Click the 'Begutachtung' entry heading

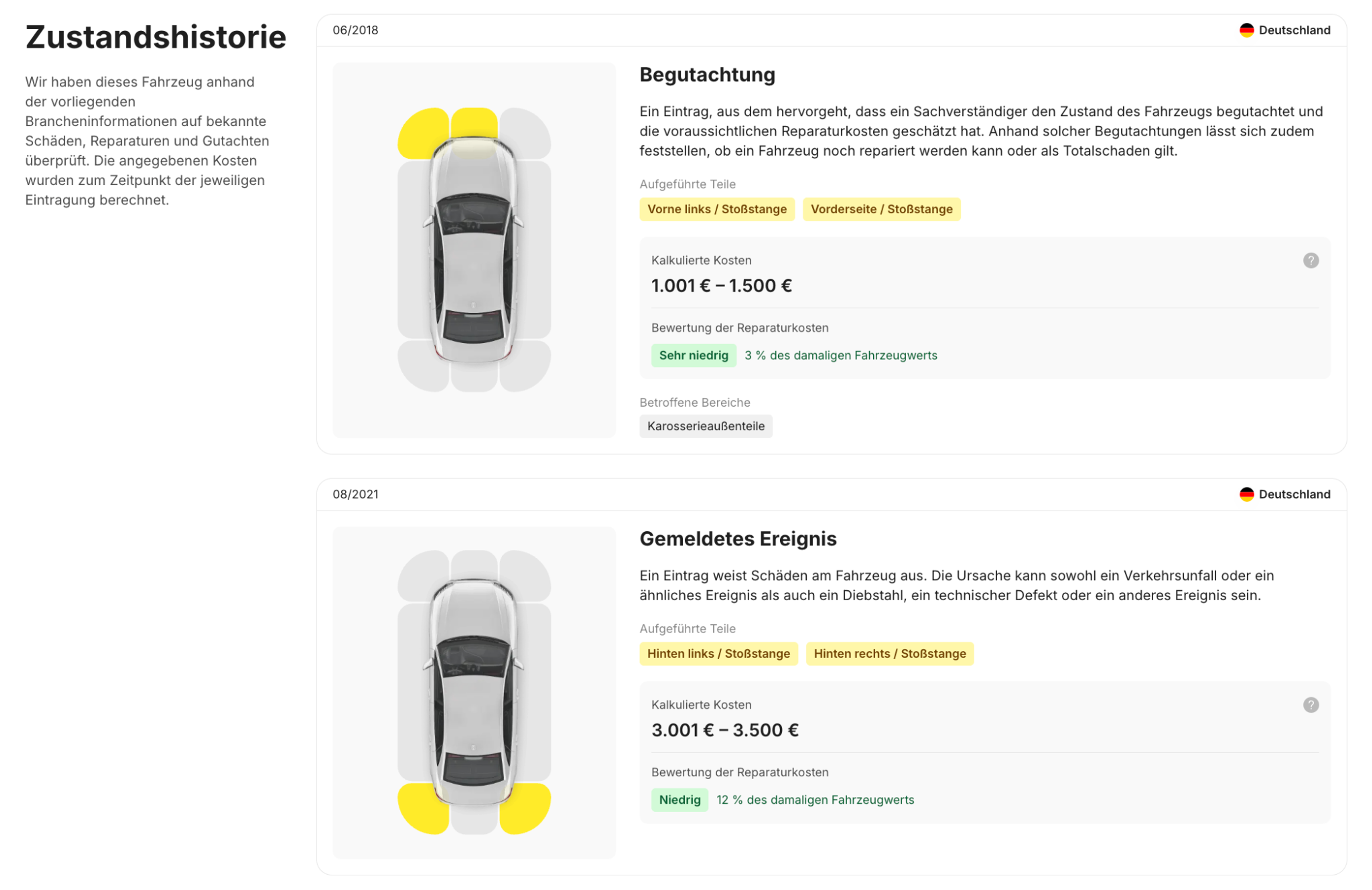coord(707,75)
